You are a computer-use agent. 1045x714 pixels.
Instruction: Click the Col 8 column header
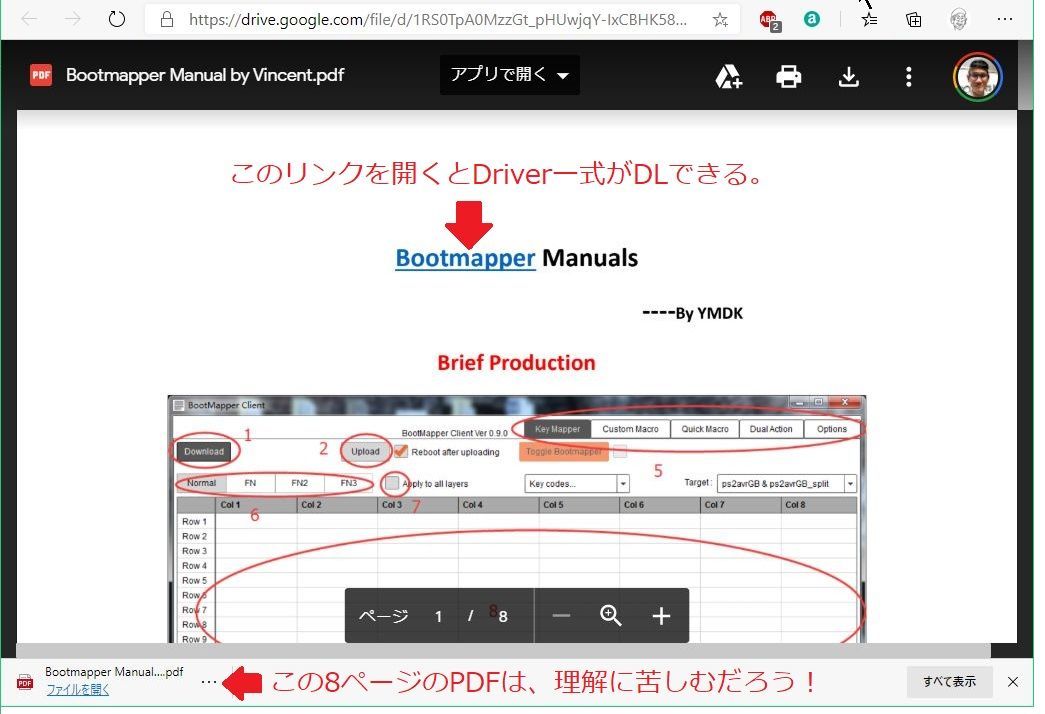[x=818, y=505]
